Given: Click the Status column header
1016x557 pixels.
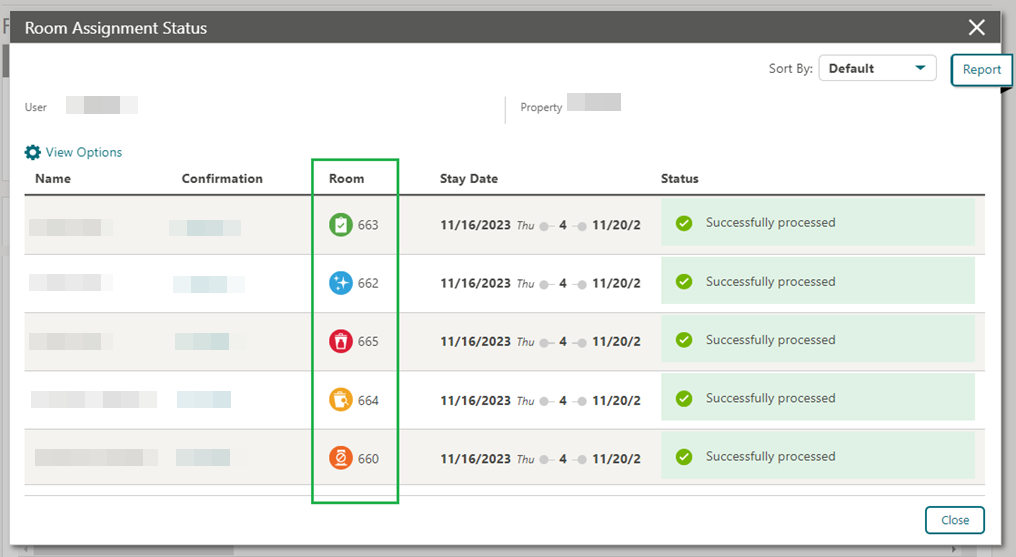Looking at the screenshot, I should pyautogui.click(x=680, y=179).
